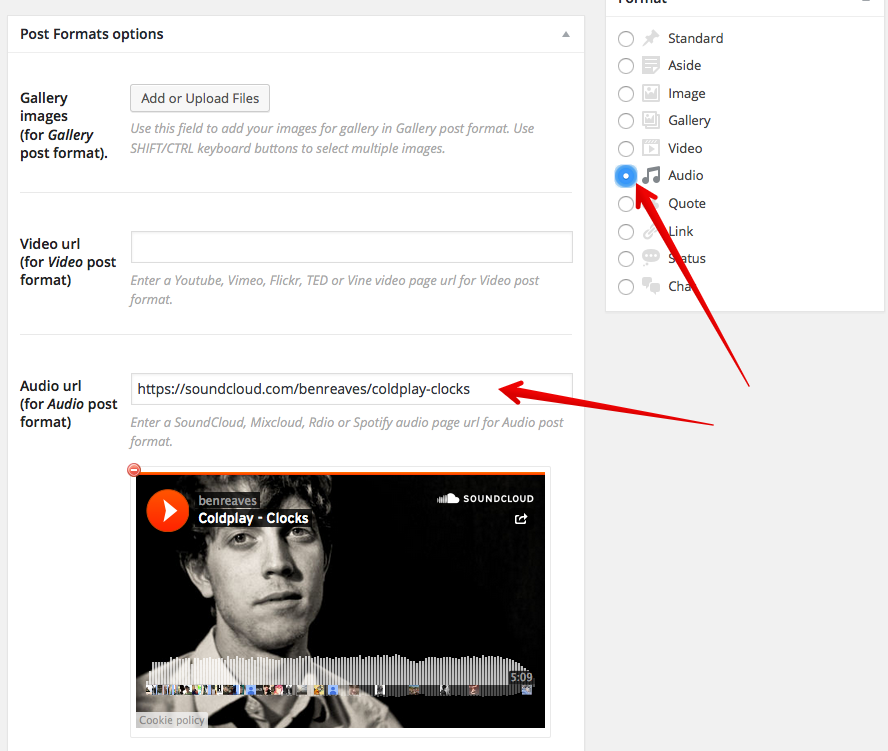This screenshot has width=888, height=751.
Task: Select the Image format radio button
Action: click(626, 94)
